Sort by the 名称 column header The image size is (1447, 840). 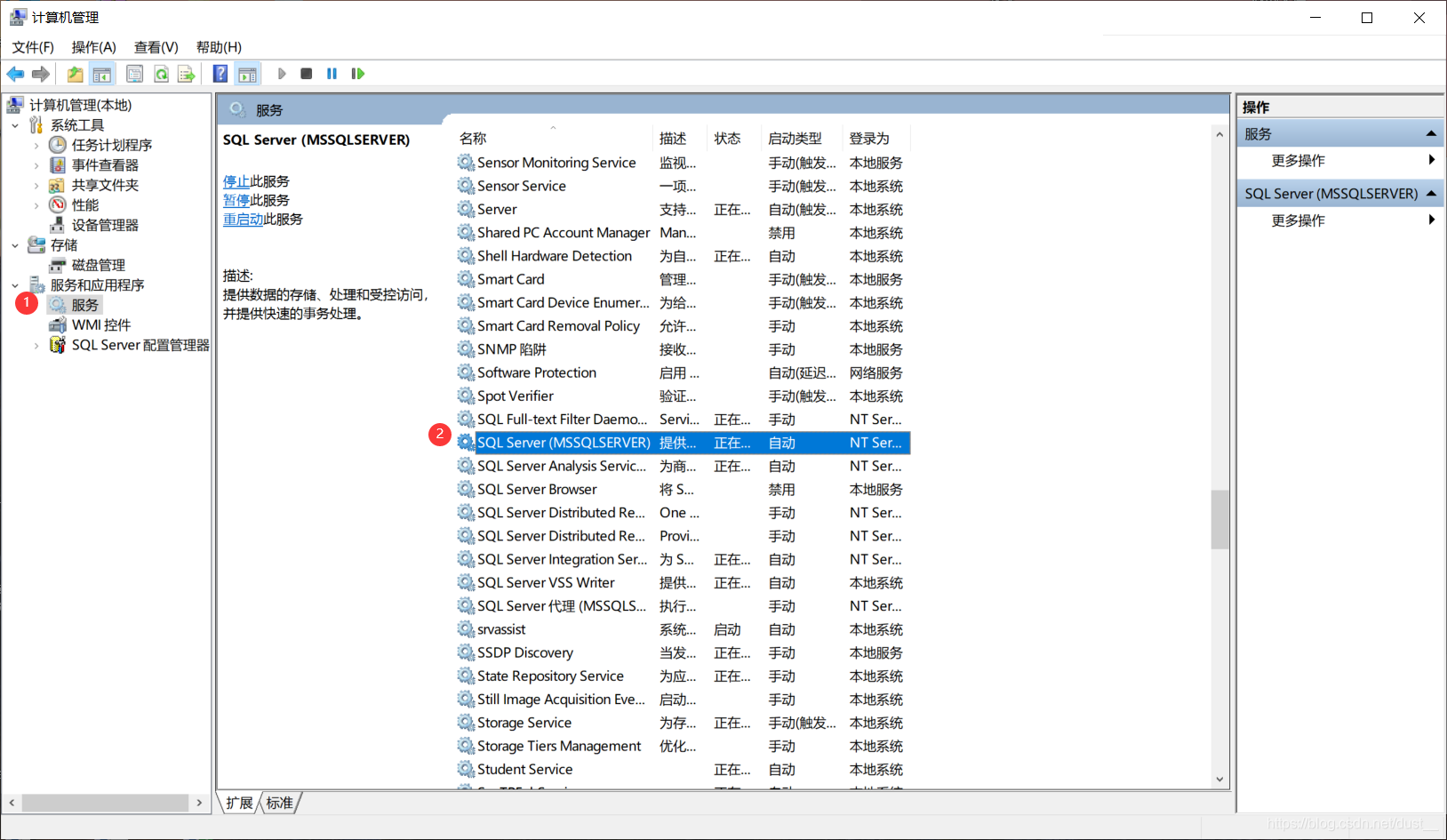554,139
